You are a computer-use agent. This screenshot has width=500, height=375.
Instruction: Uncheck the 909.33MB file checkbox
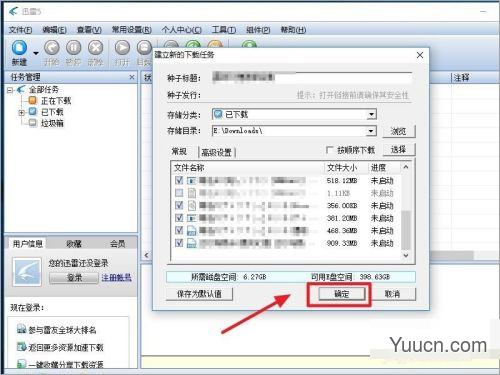point(179,243)
